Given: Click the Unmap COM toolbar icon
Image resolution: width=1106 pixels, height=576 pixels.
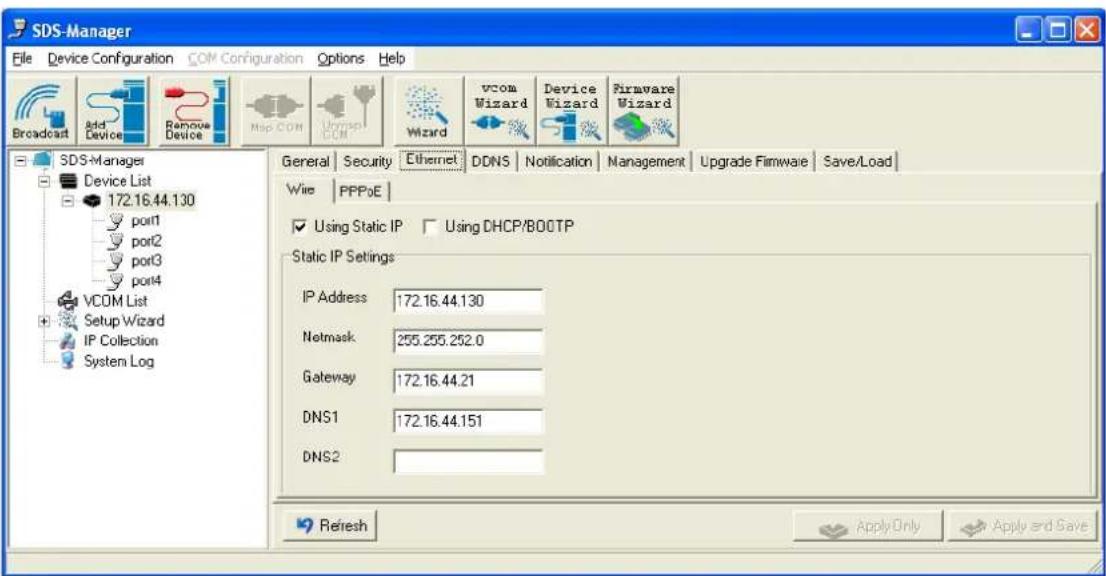Looking at the screenshot, I should [x=347, y=111].
